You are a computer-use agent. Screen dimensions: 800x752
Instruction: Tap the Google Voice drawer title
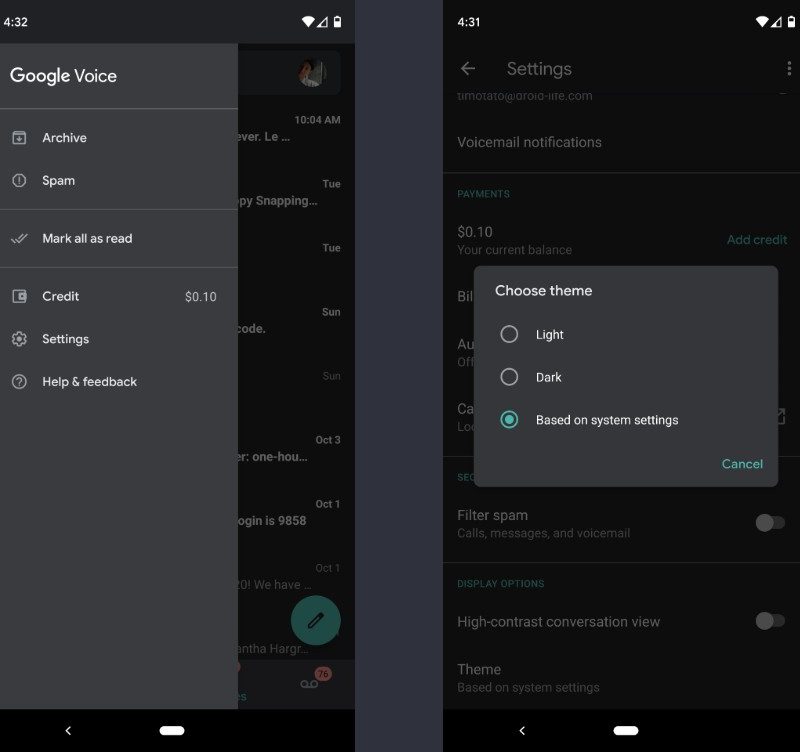(x=63, y=76)
